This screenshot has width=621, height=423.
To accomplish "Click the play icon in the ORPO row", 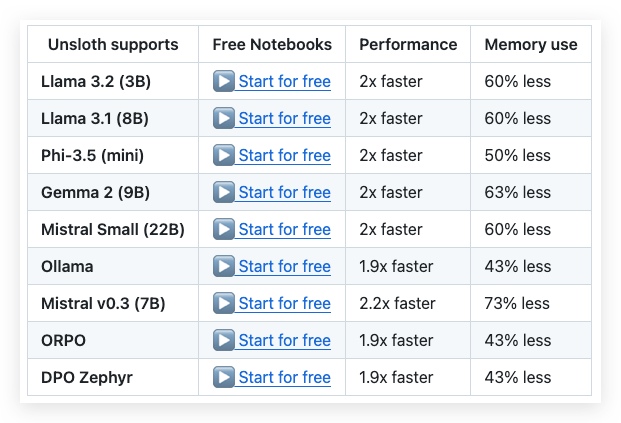I will [224, 340].
